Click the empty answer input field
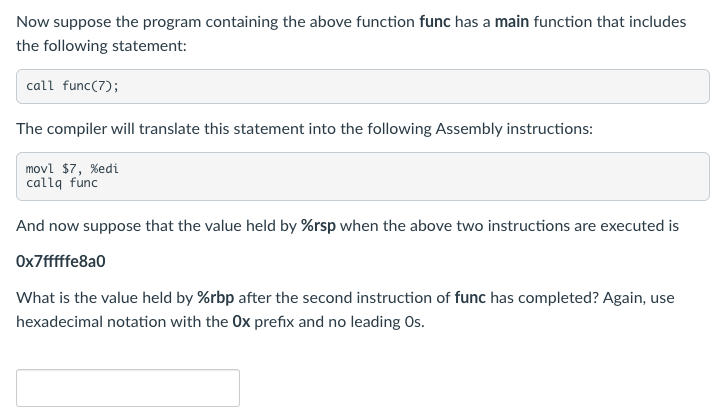Image resolution: width=720 pixels, height=415 pixels. (128, 388)
